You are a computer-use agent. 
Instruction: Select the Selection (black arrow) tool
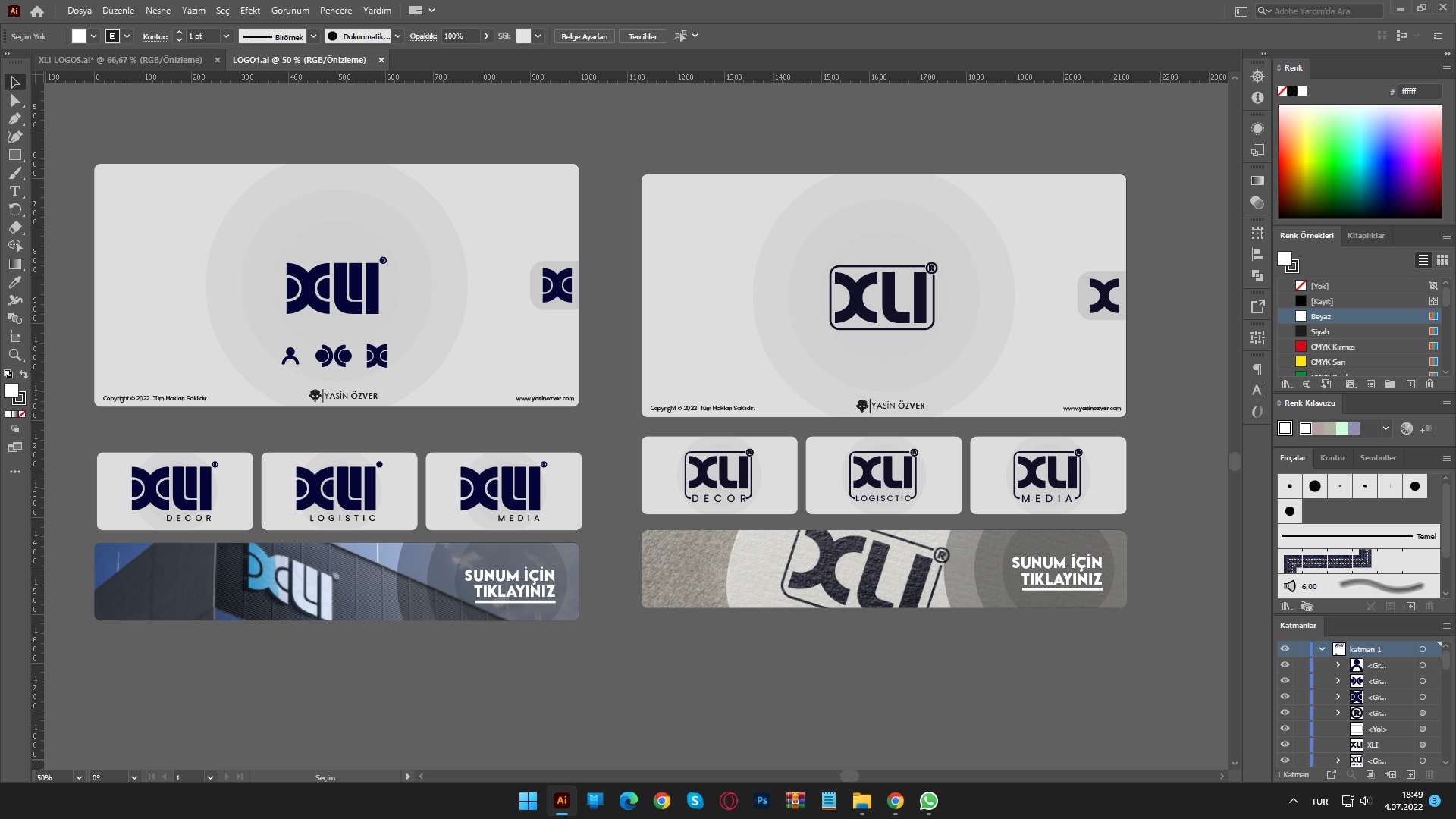pos(15,82)
